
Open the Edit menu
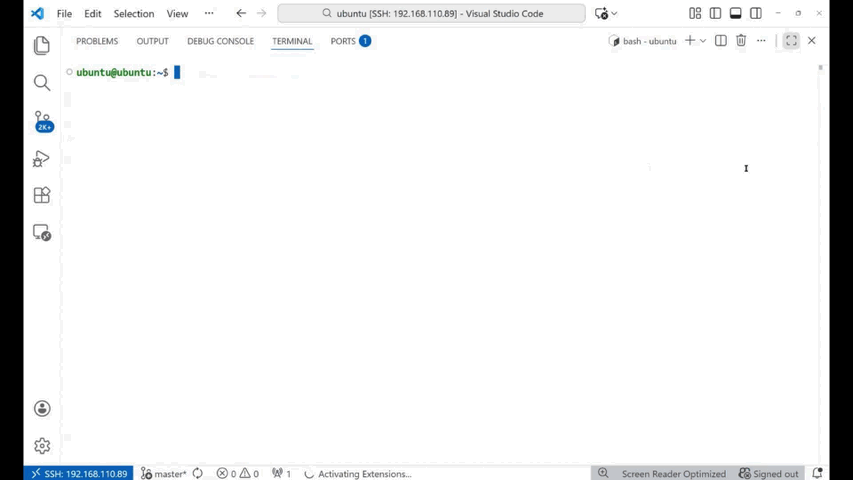pos(92,14)
